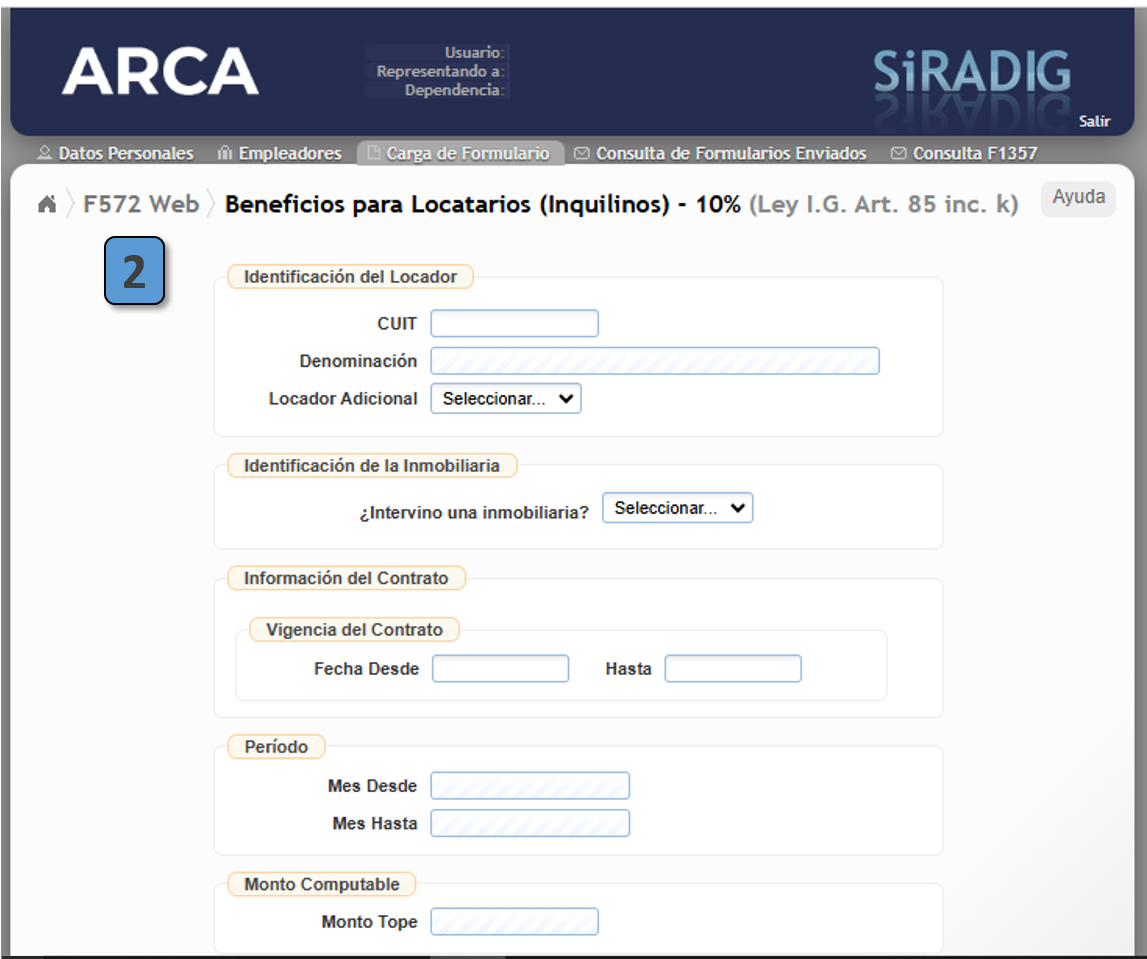Click the Mes Desde field
The width and height of the screenshot is (1147, 959).
(x=530, y=786)
